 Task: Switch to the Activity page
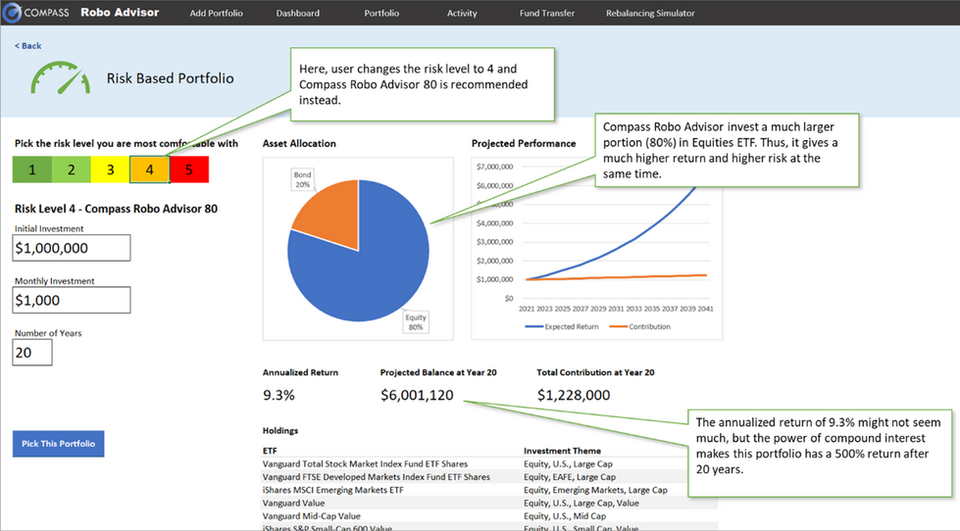point(462,13)
